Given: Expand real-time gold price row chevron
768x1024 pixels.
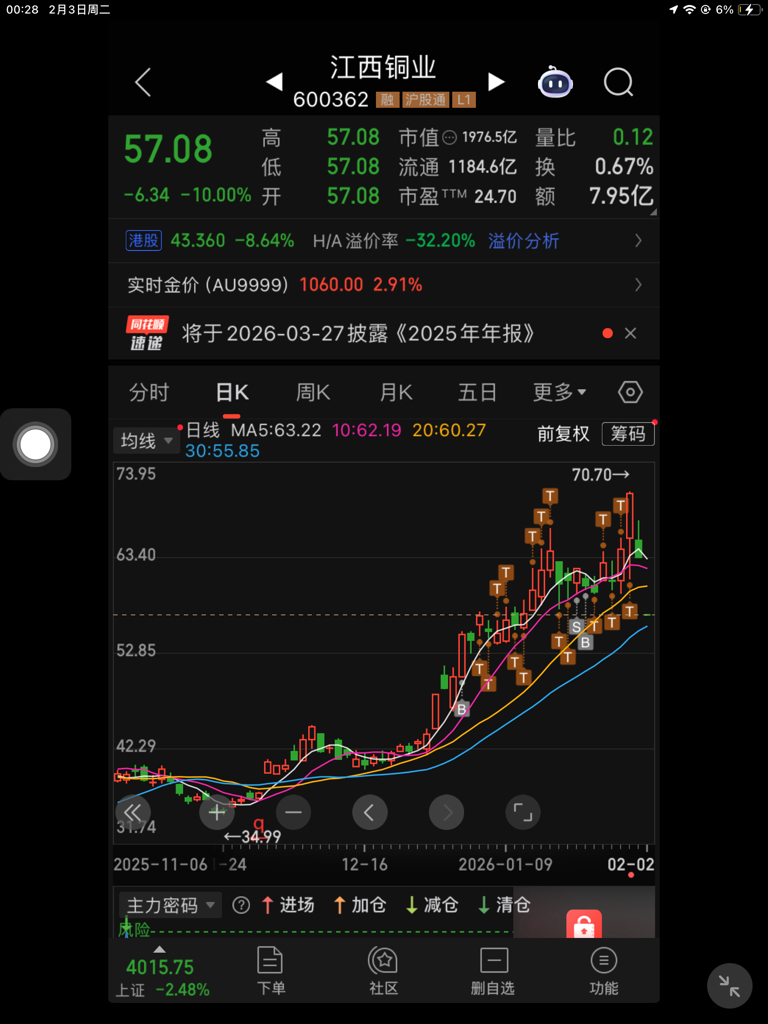Looking at the screenshot, I should pyautogui.click(x=638, y=285).
